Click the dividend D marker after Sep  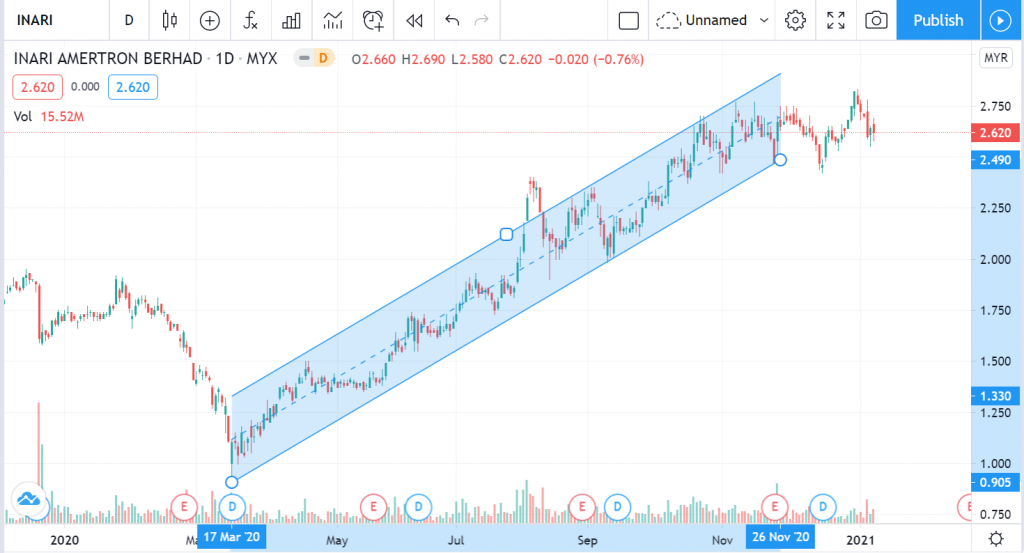pyautogui.click(x=617, y=507)
